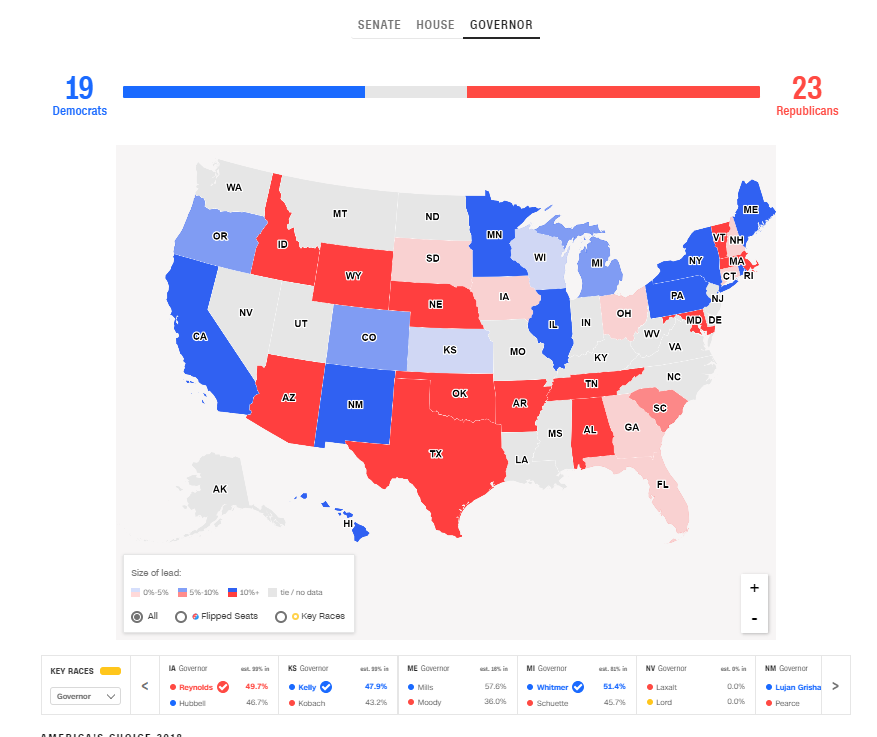Open the ME Governor race card

coord(457,685)
